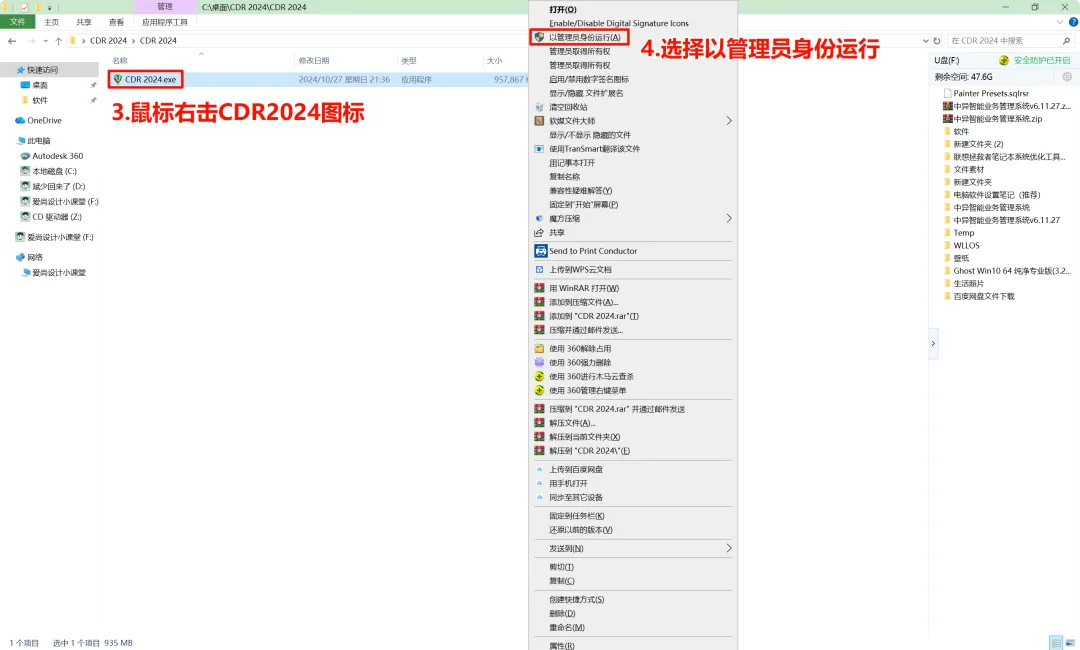Open the 文件 ribbon tab

17,22
